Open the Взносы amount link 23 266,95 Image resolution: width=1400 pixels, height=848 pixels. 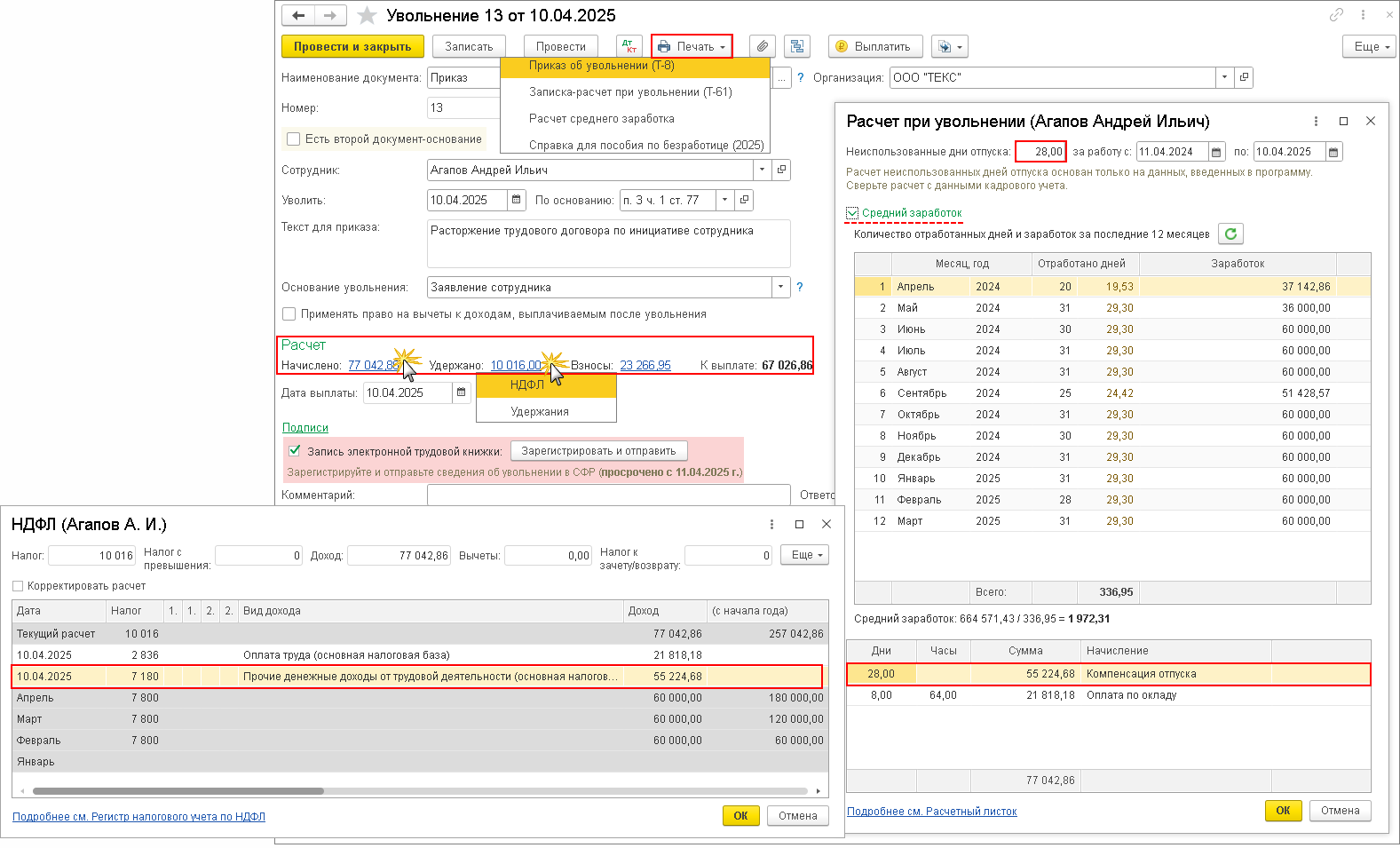point(645,365)
